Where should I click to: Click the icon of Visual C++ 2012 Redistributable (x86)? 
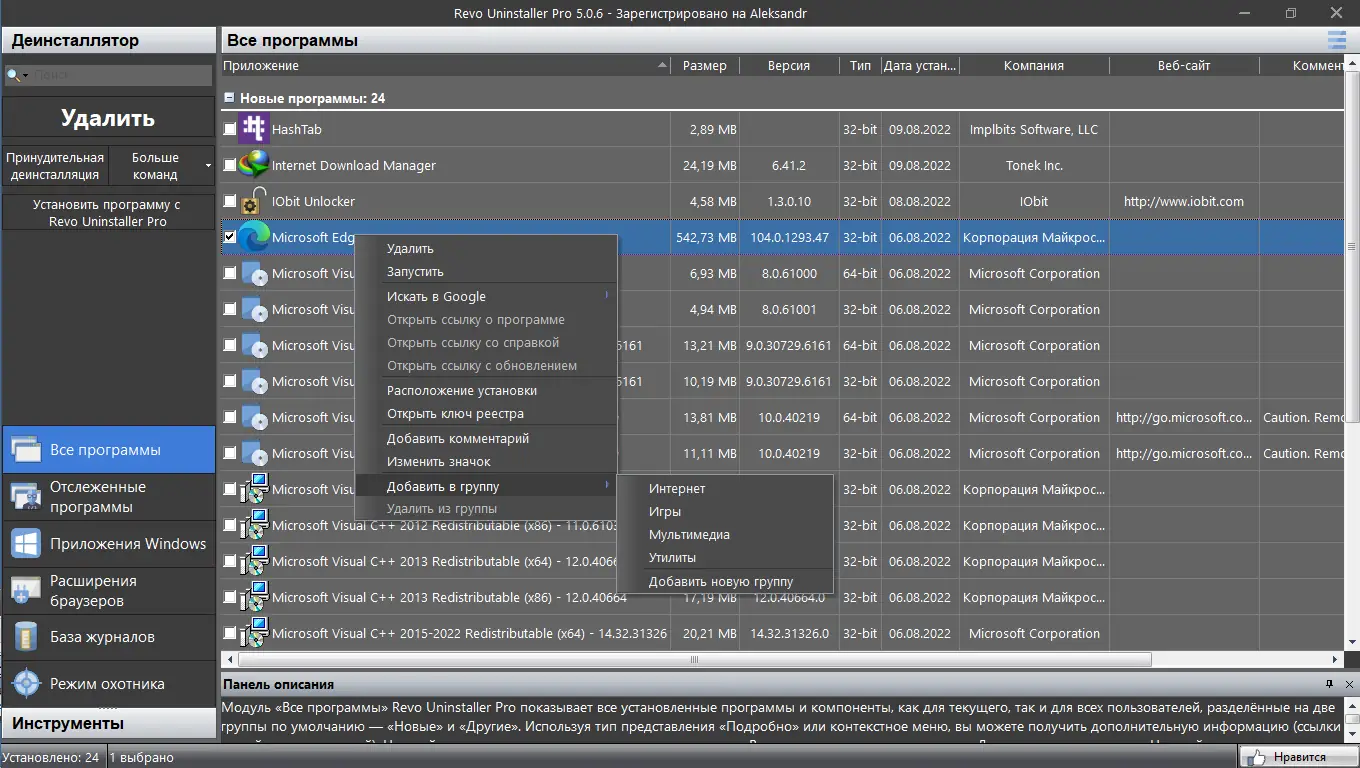pos(254,525)
